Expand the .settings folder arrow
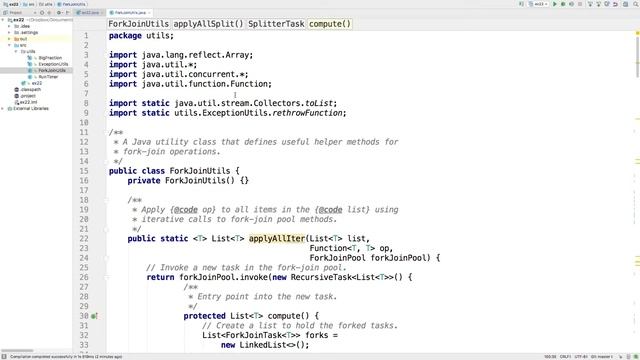This screenshot has height=360, width=640. [9, 32]
